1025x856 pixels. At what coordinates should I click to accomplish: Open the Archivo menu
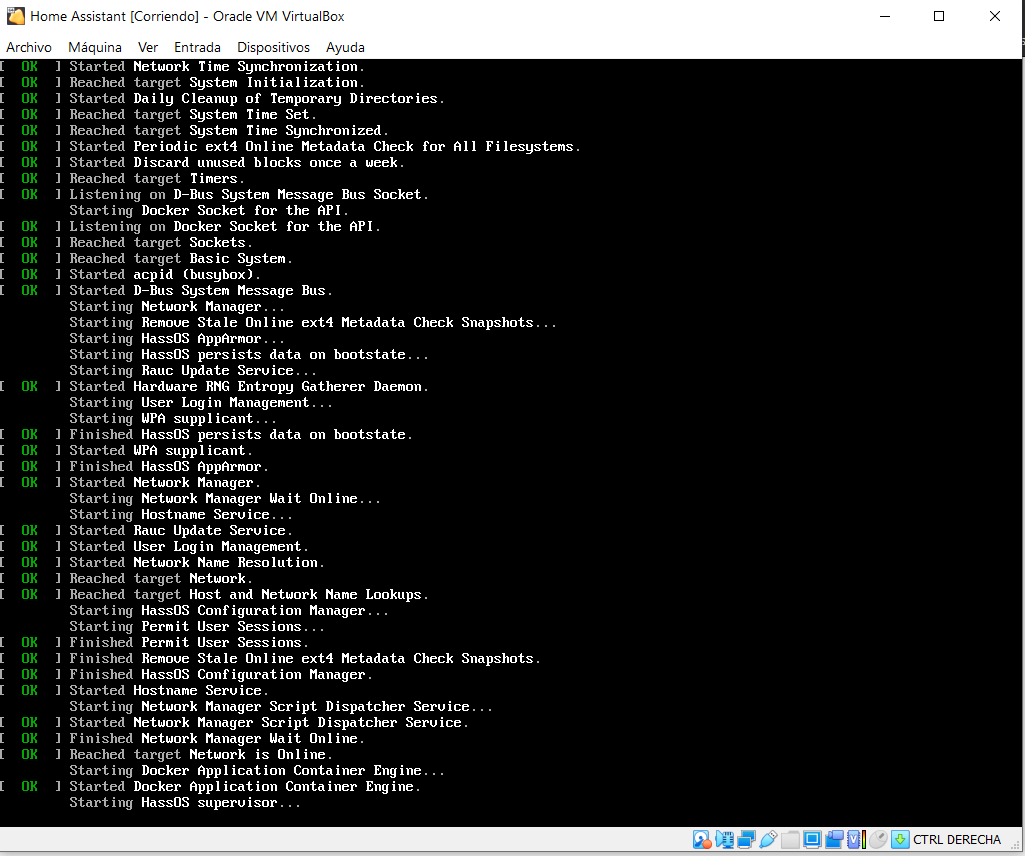pyautogui.click(x=29, y=47)
